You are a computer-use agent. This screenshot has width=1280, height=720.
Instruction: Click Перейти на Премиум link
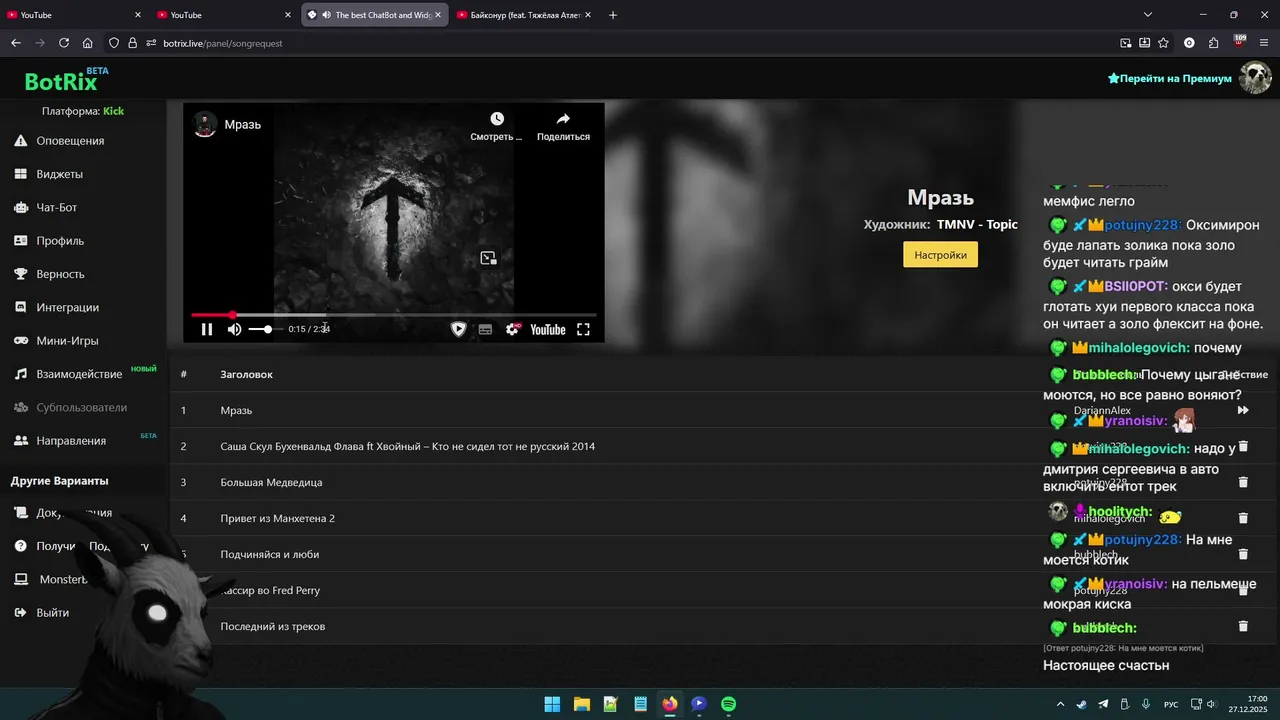point(1170,78)
